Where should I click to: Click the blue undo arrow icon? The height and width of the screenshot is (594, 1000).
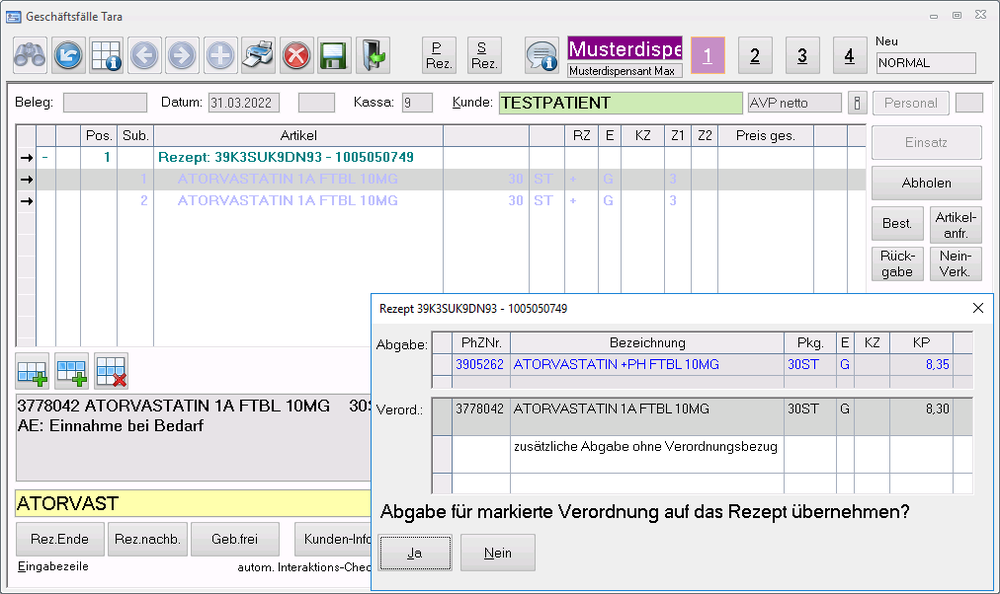68,55
